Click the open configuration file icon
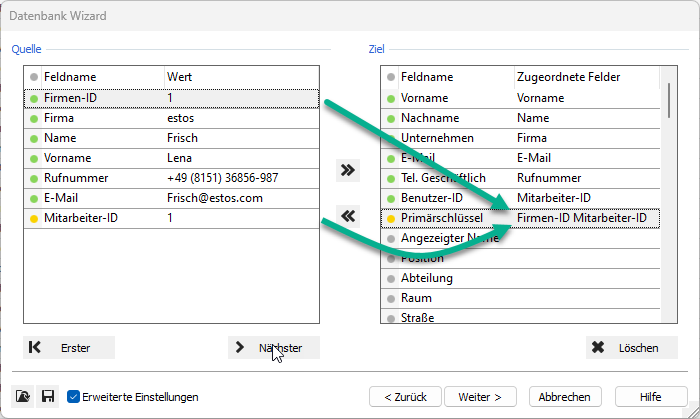Screen dimensions: 700x419 click(x=24, y=397)
